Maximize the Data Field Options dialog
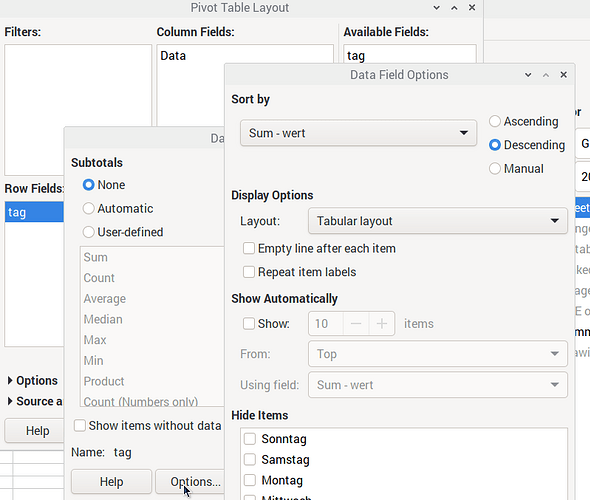Viewport: 590px width, 500px height. click(x=546, y=75)
